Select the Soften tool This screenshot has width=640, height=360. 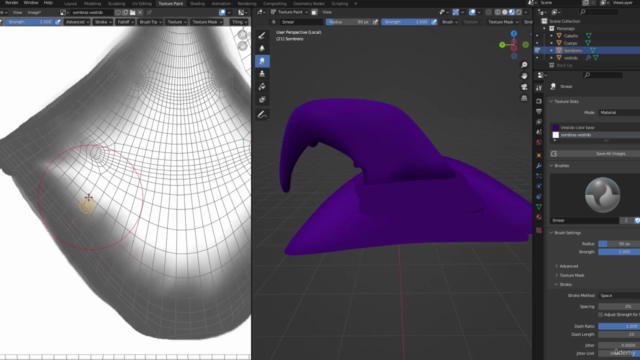pyautogui.click(x=262, y=49)
